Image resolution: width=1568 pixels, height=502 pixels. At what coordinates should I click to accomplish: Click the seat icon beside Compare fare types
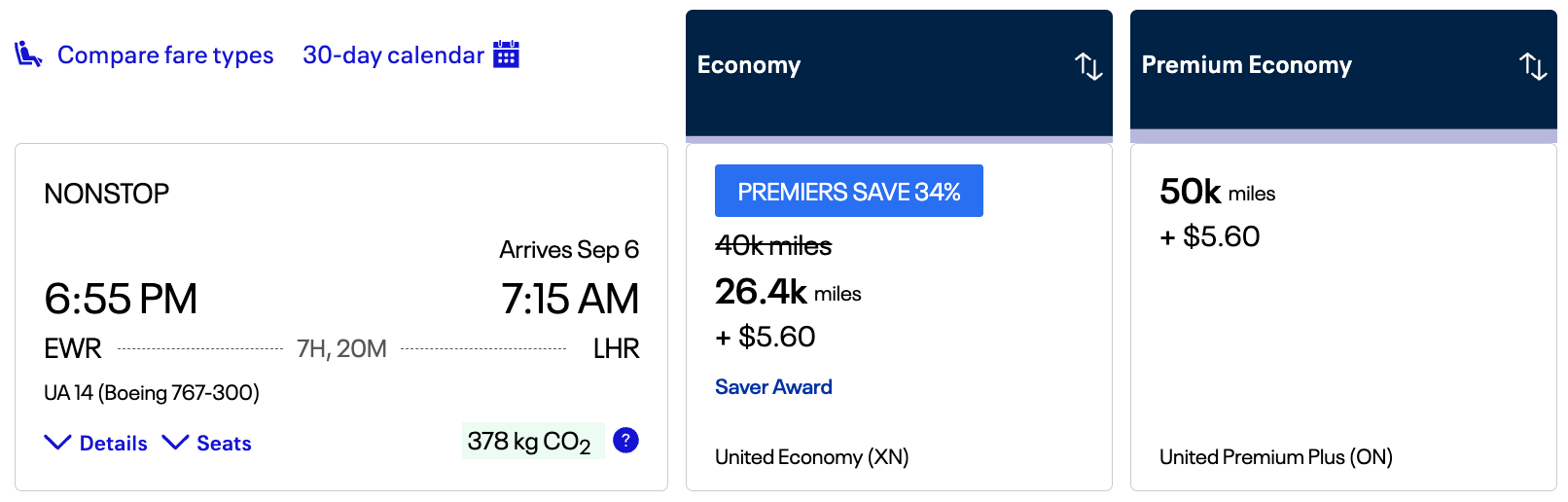click(28, 54)
